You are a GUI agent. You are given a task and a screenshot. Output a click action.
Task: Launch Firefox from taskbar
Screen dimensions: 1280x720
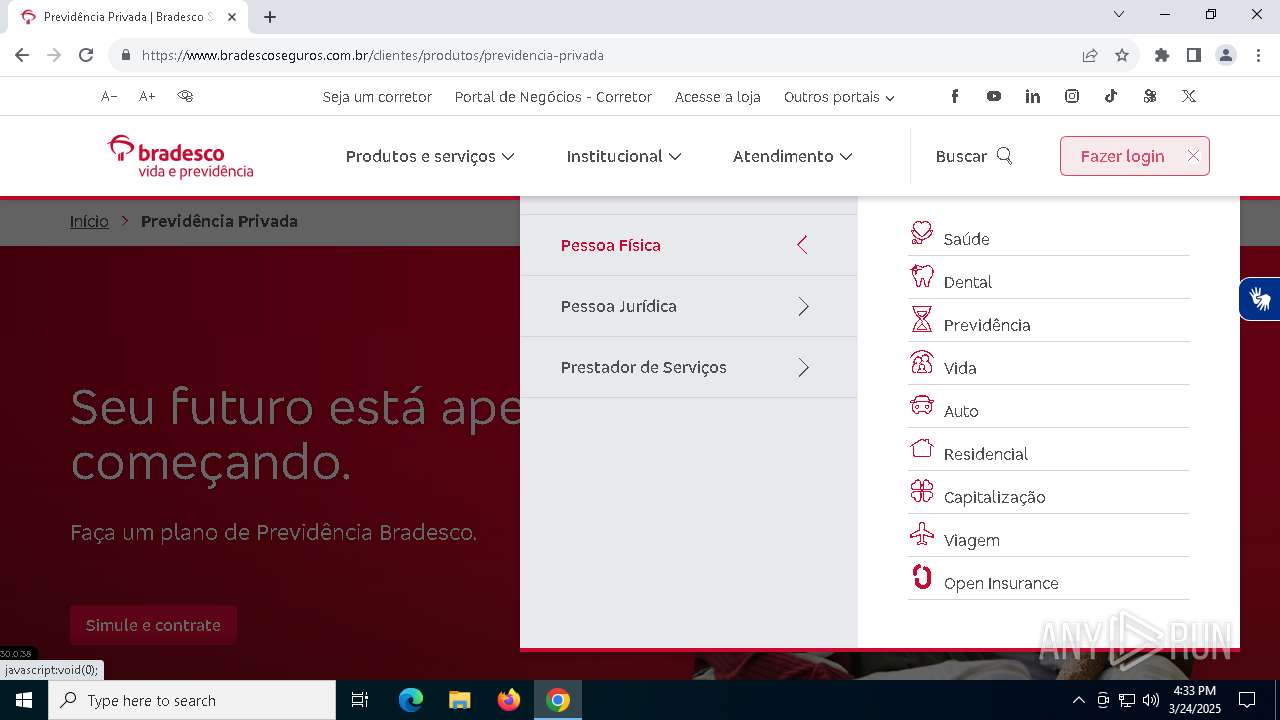point(508,700)
